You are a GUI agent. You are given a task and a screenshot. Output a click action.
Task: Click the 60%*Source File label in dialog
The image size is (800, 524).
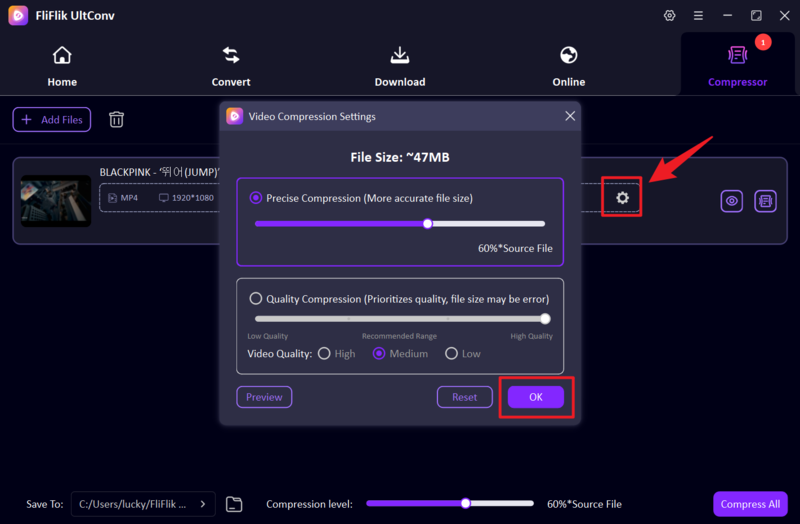515,248
